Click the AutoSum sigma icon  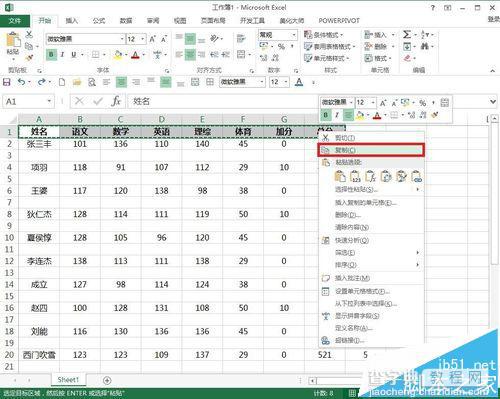[407, 34]
